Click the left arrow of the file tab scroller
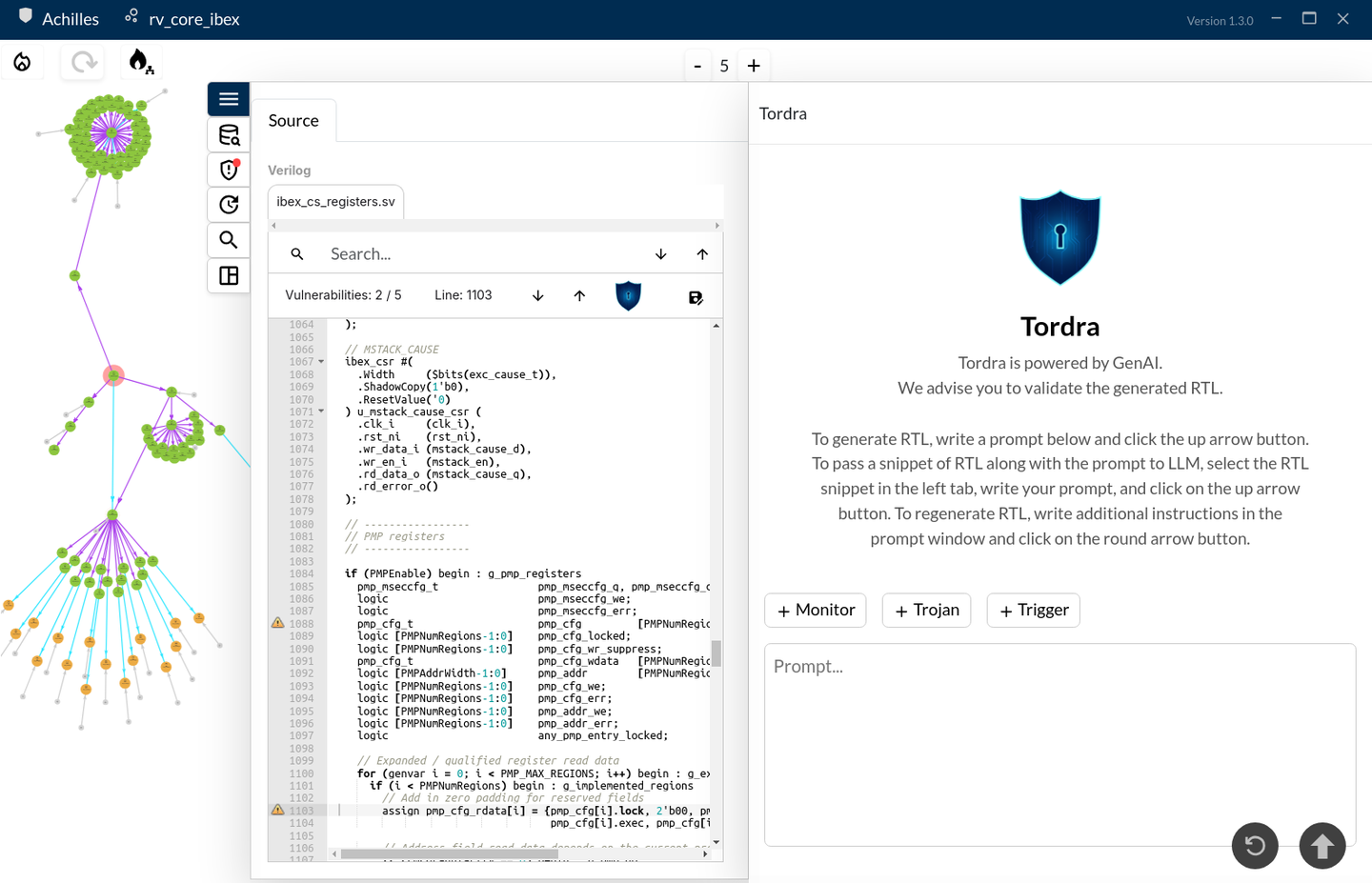 click(x=274, y=226)
